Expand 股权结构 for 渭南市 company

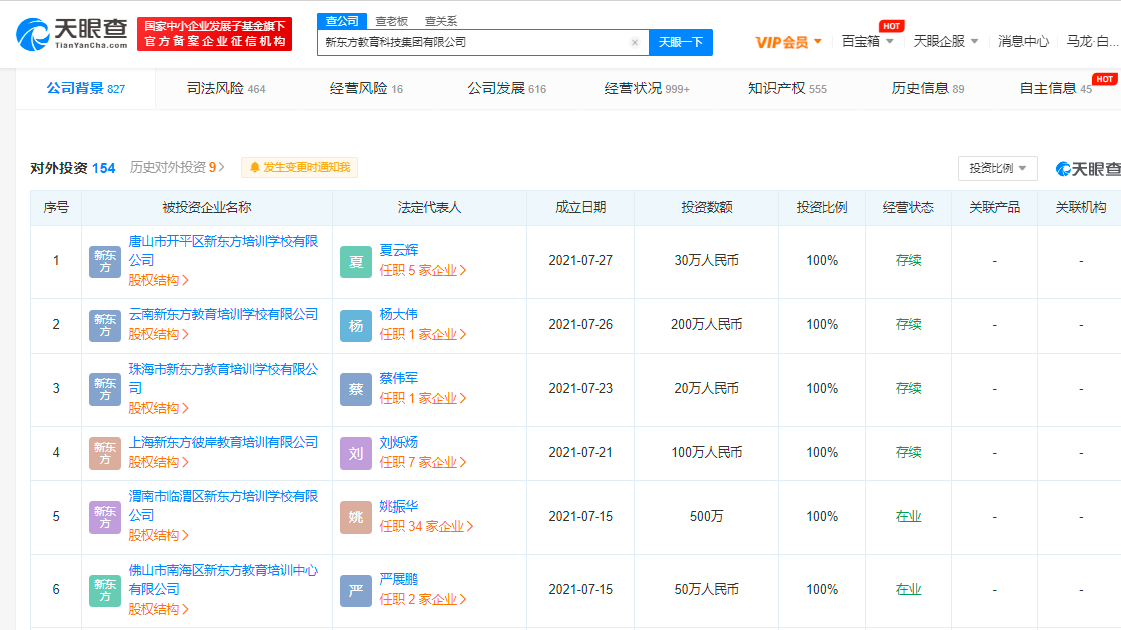point(158,536)
